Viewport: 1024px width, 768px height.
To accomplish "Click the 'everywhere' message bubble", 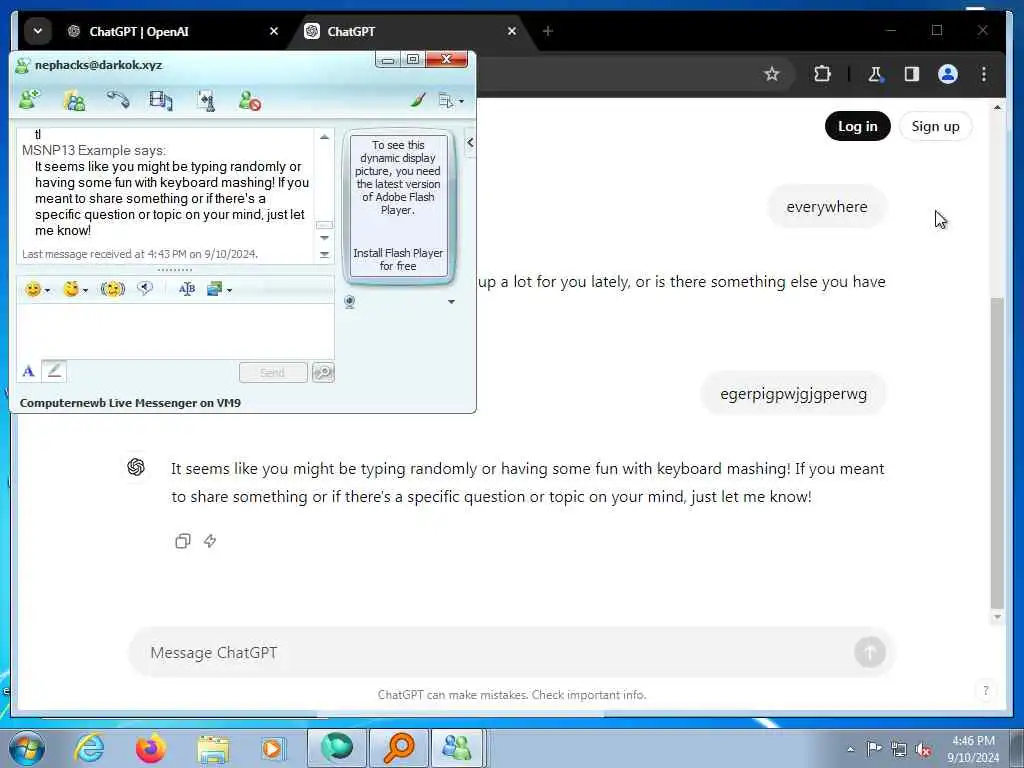I will click(x=827, y=206).
